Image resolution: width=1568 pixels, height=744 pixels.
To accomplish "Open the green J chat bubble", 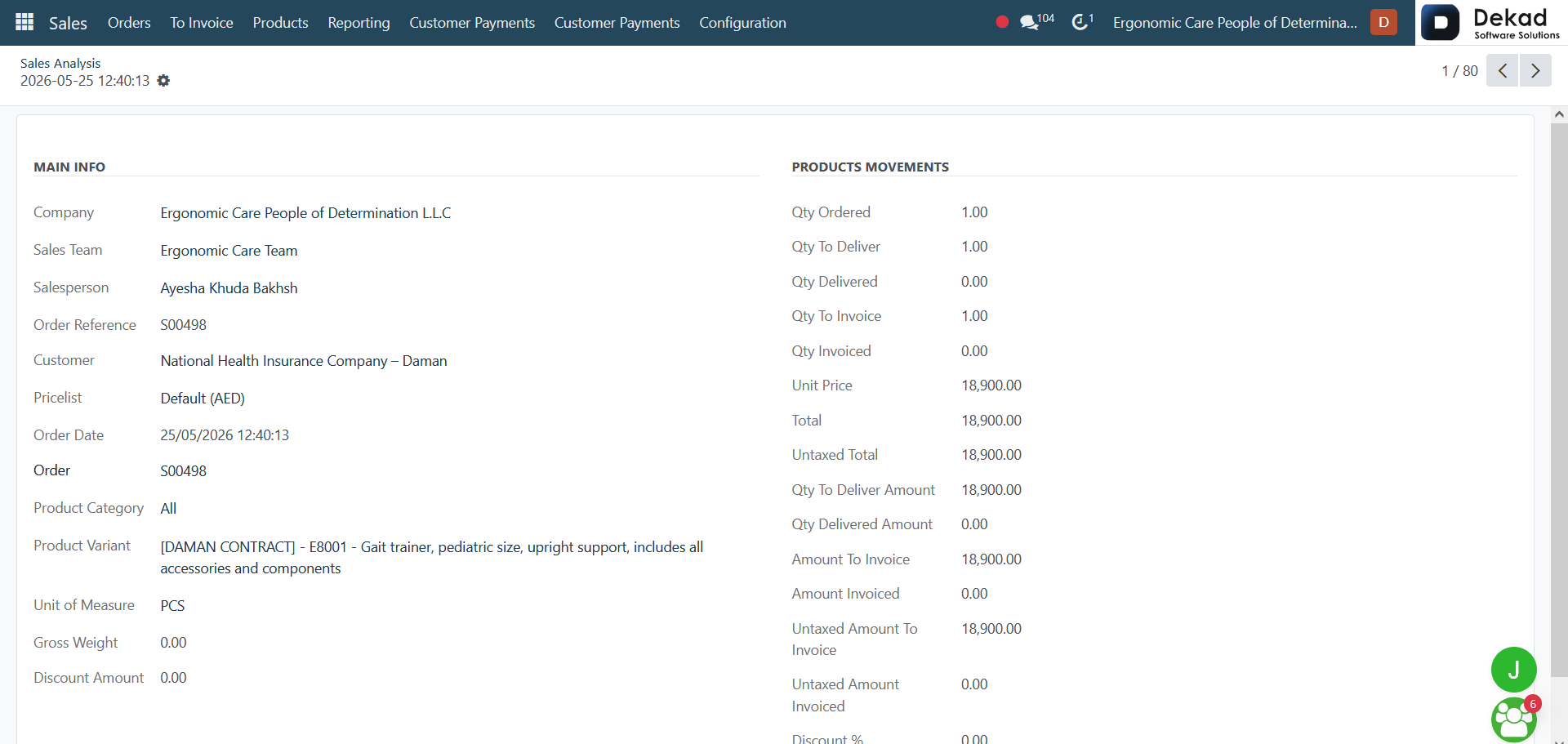I will tap(1513, 670).
